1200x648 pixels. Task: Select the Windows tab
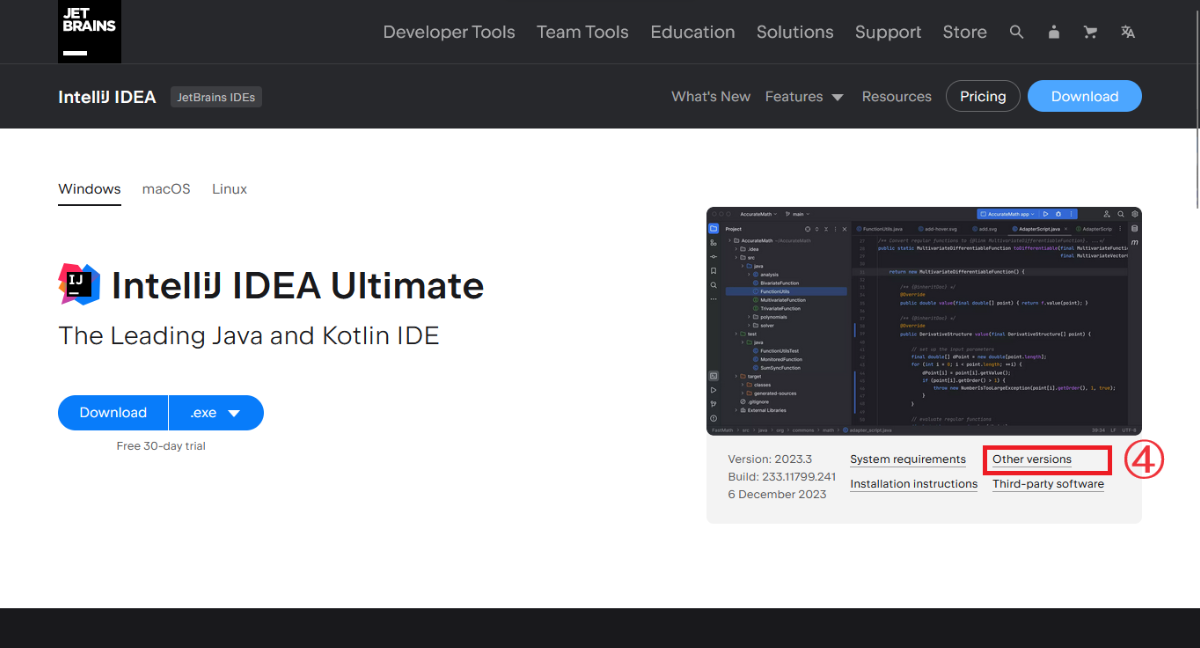tap(89, 189)
